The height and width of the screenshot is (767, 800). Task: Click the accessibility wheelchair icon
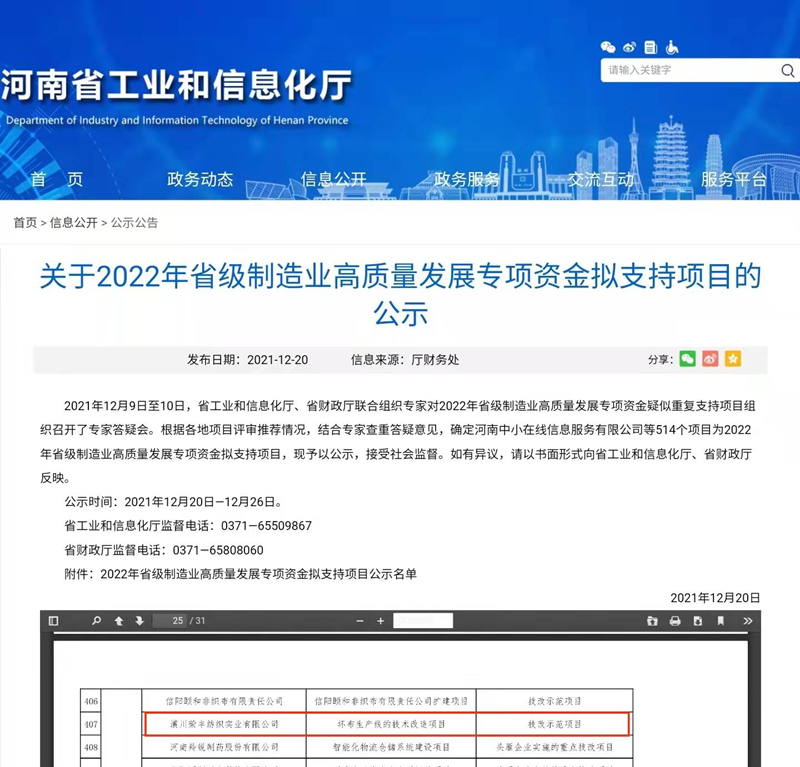(x=673, y=47)
